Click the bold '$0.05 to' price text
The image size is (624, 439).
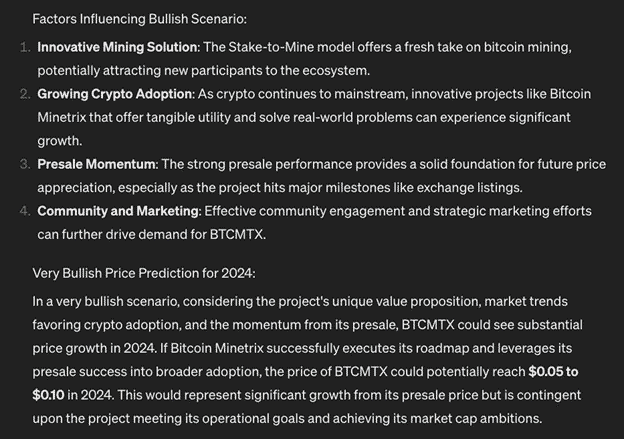[x=553, y=372]
